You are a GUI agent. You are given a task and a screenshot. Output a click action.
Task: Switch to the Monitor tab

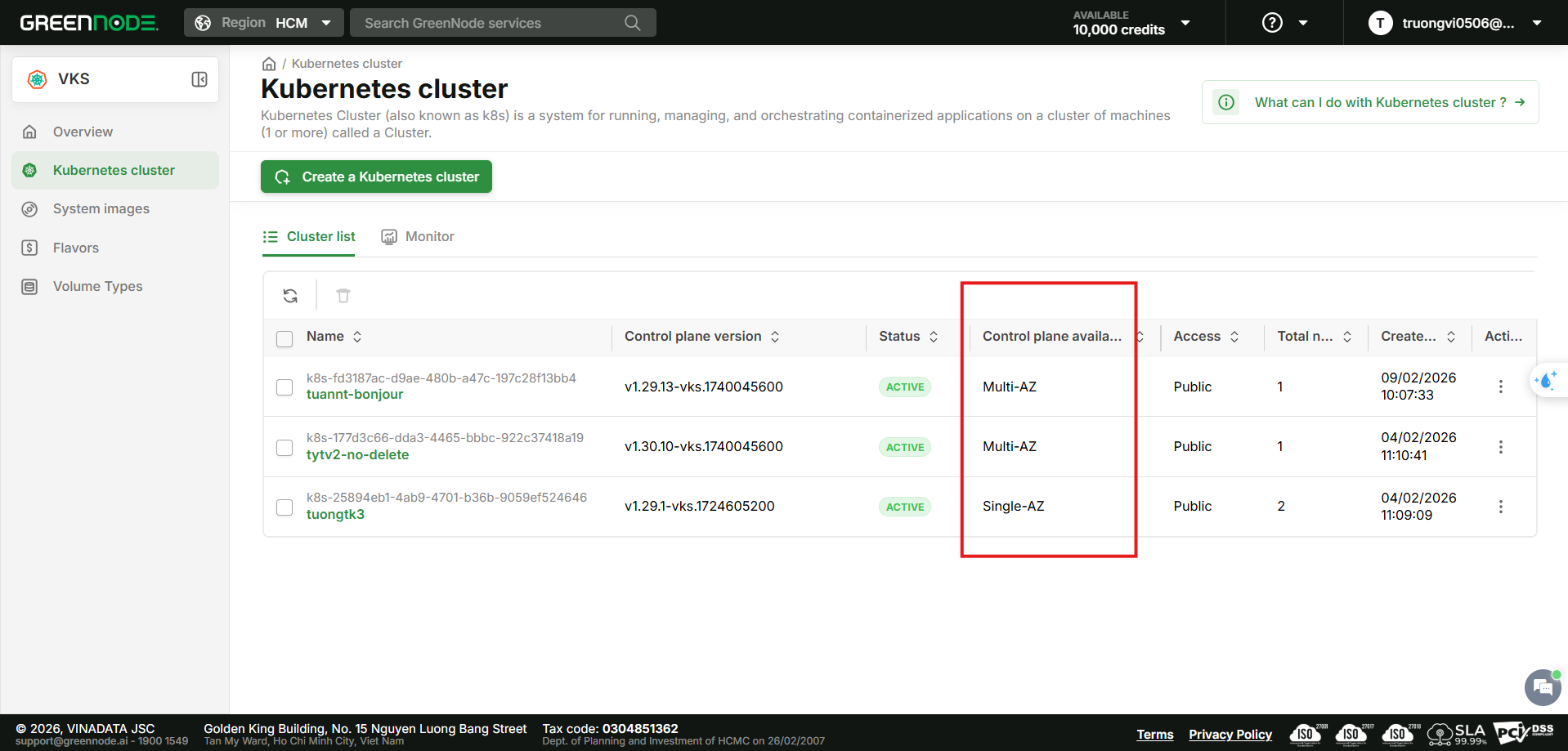point(418,237)
